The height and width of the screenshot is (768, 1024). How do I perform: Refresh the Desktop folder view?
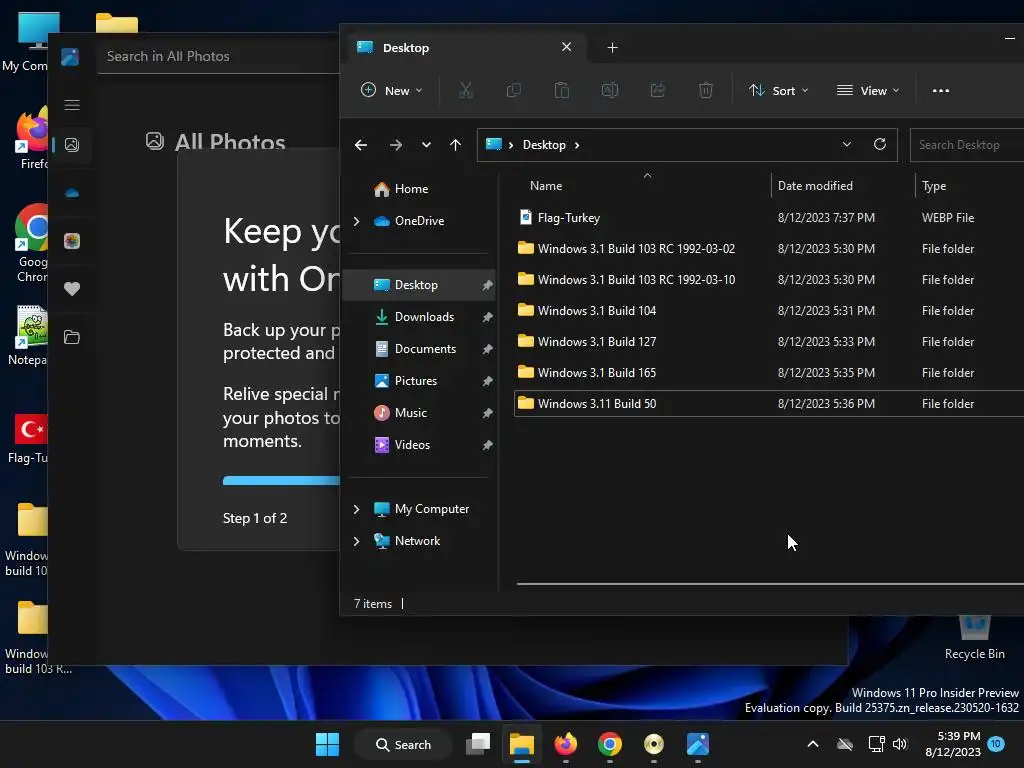click(x=880, y=144)
